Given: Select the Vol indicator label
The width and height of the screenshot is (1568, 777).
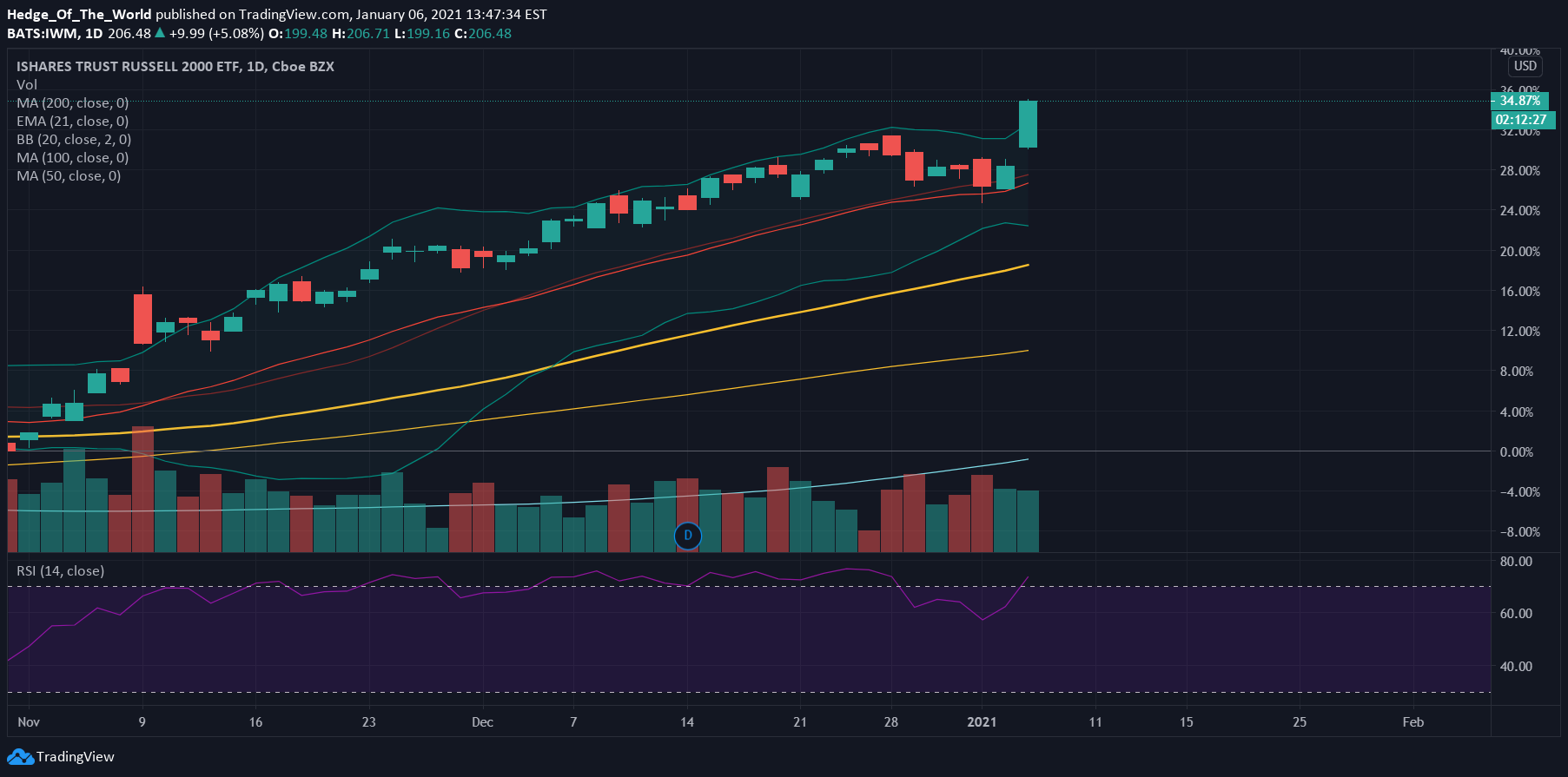Looking at the screenshot, I should (x=27, y=84).
